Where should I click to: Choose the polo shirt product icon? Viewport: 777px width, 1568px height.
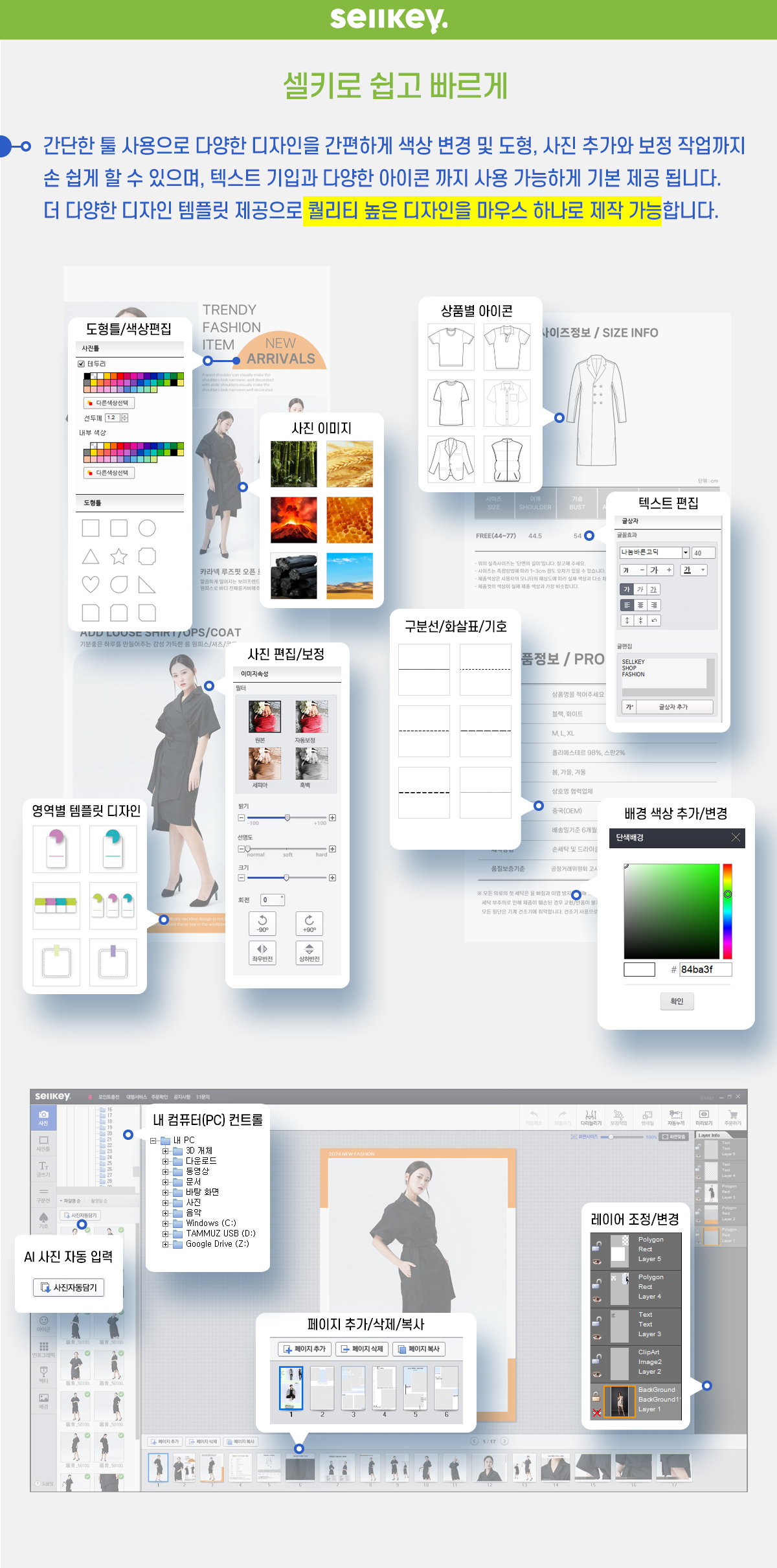(507, 347)
